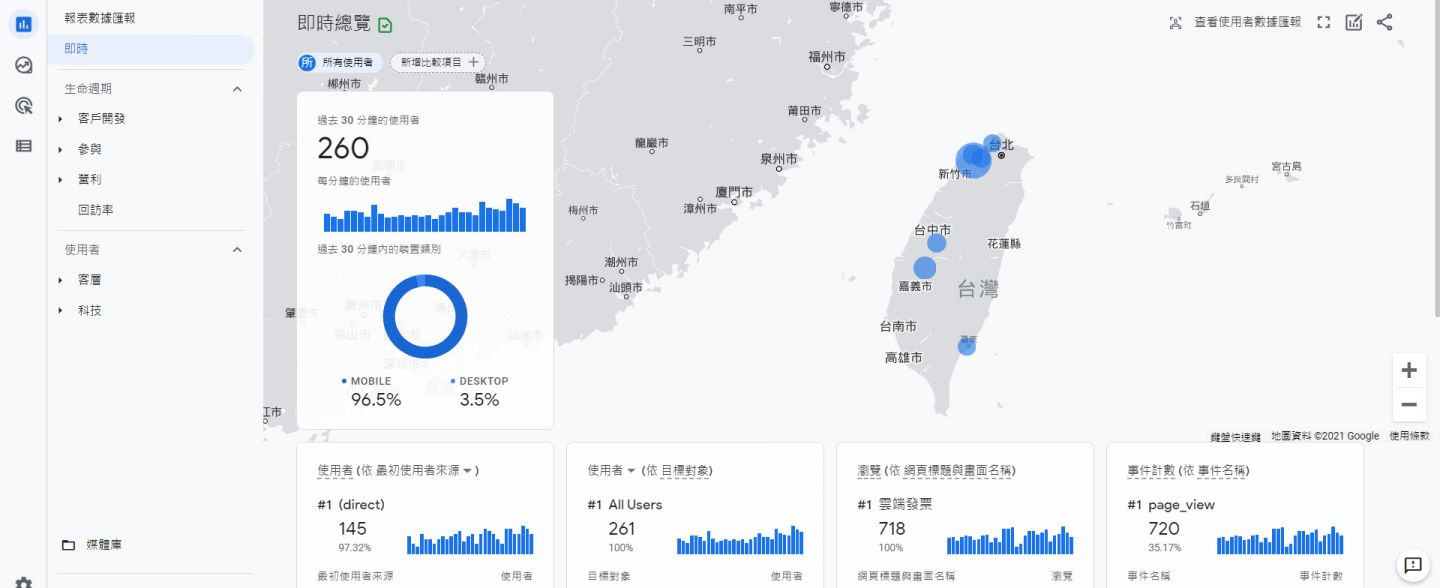Click the large user bubble near 新竹市
This screenshot has width=1440, height=588.
[x=973, y=160]
